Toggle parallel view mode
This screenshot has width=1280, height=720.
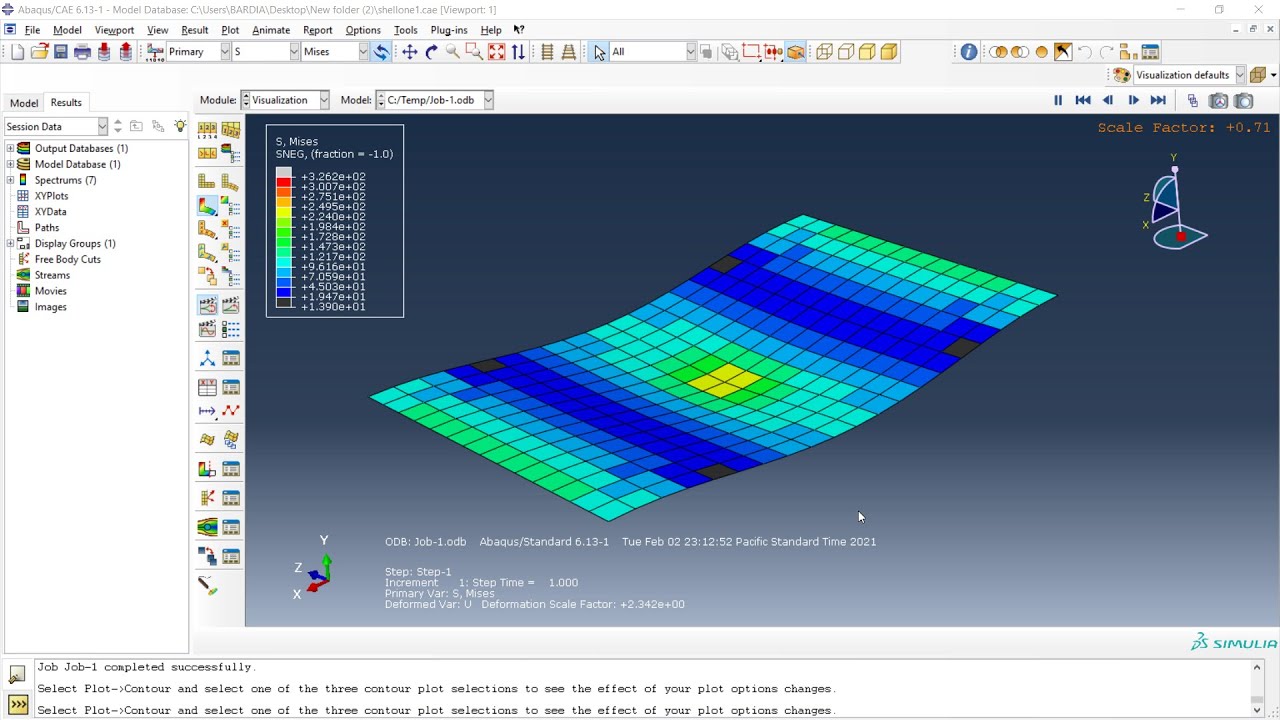coord(547,52)
